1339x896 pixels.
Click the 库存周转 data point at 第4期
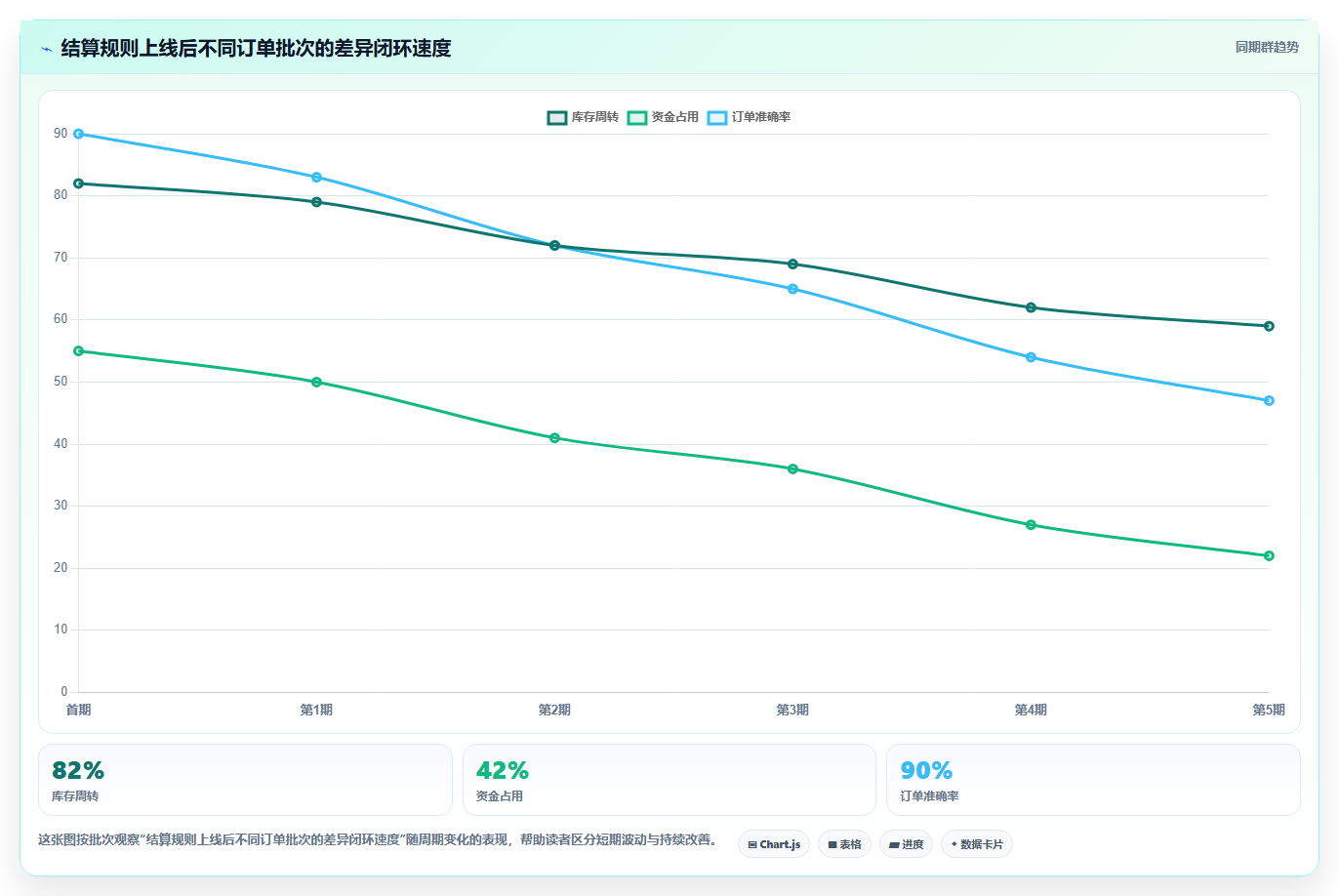click(1031, 307)
